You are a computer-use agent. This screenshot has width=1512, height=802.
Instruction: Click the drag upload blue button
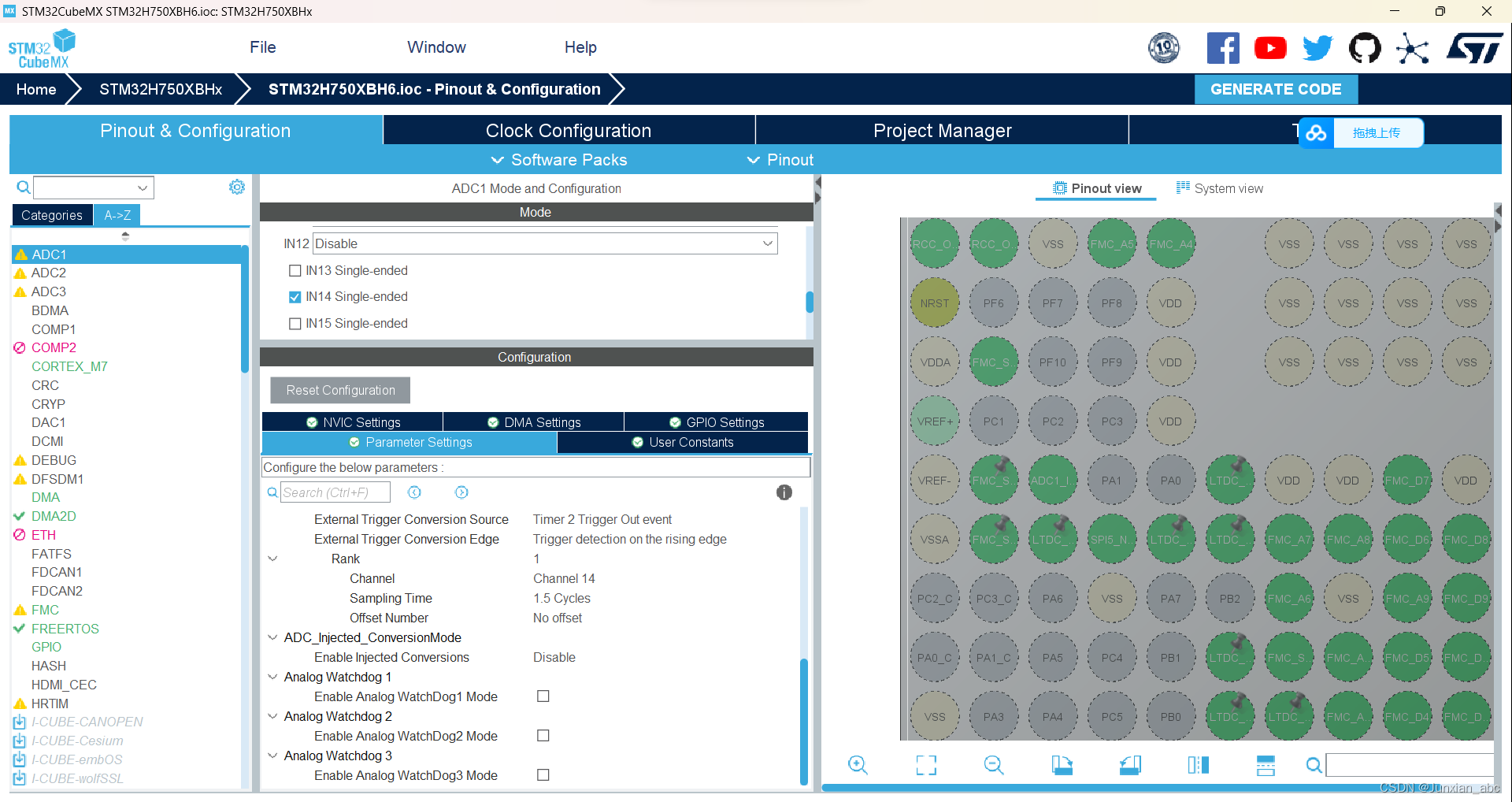click(x=1377, y=133)
